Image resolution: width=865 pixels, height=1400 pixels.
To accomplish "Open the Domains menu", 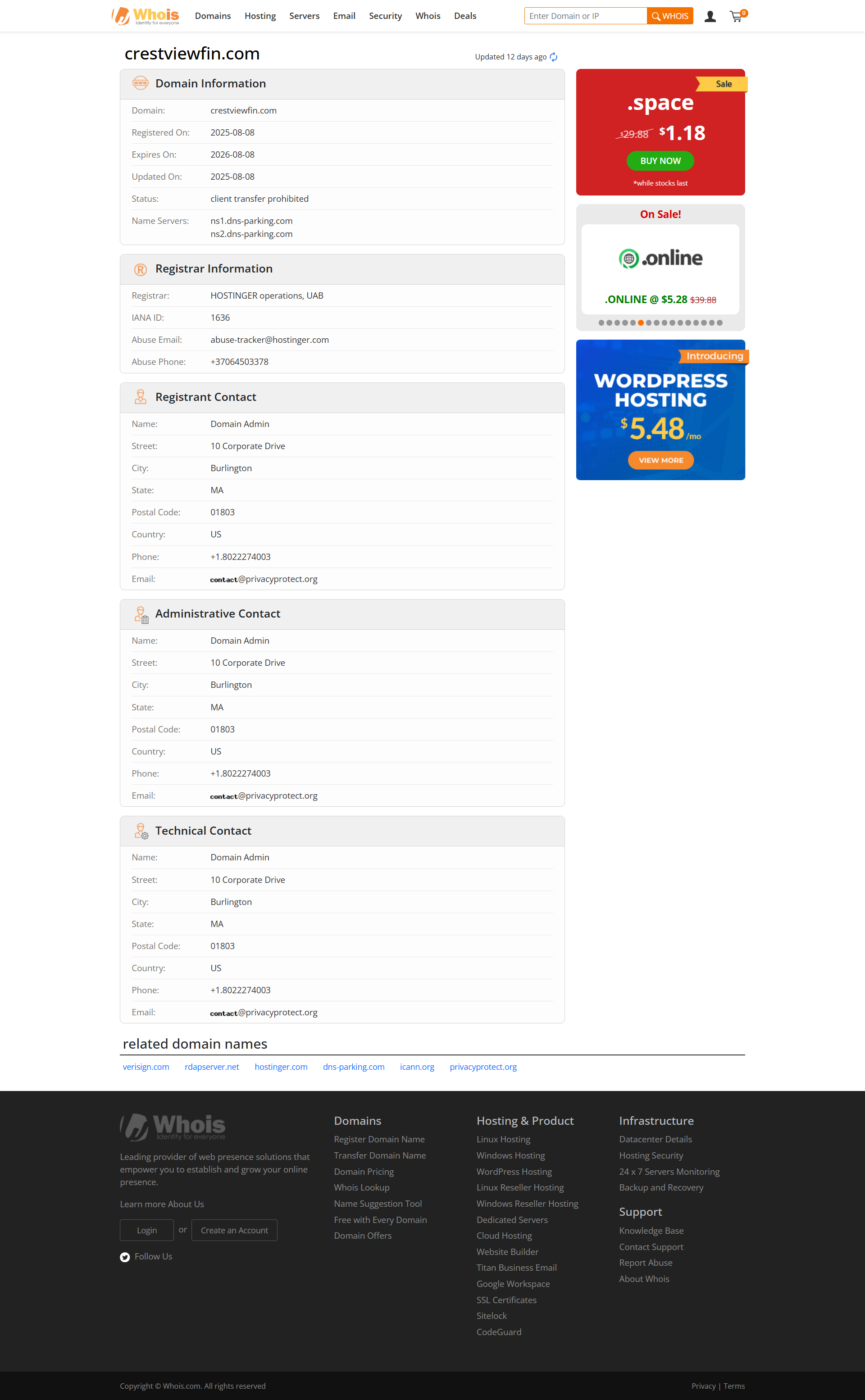I will (x=213, y=16).
